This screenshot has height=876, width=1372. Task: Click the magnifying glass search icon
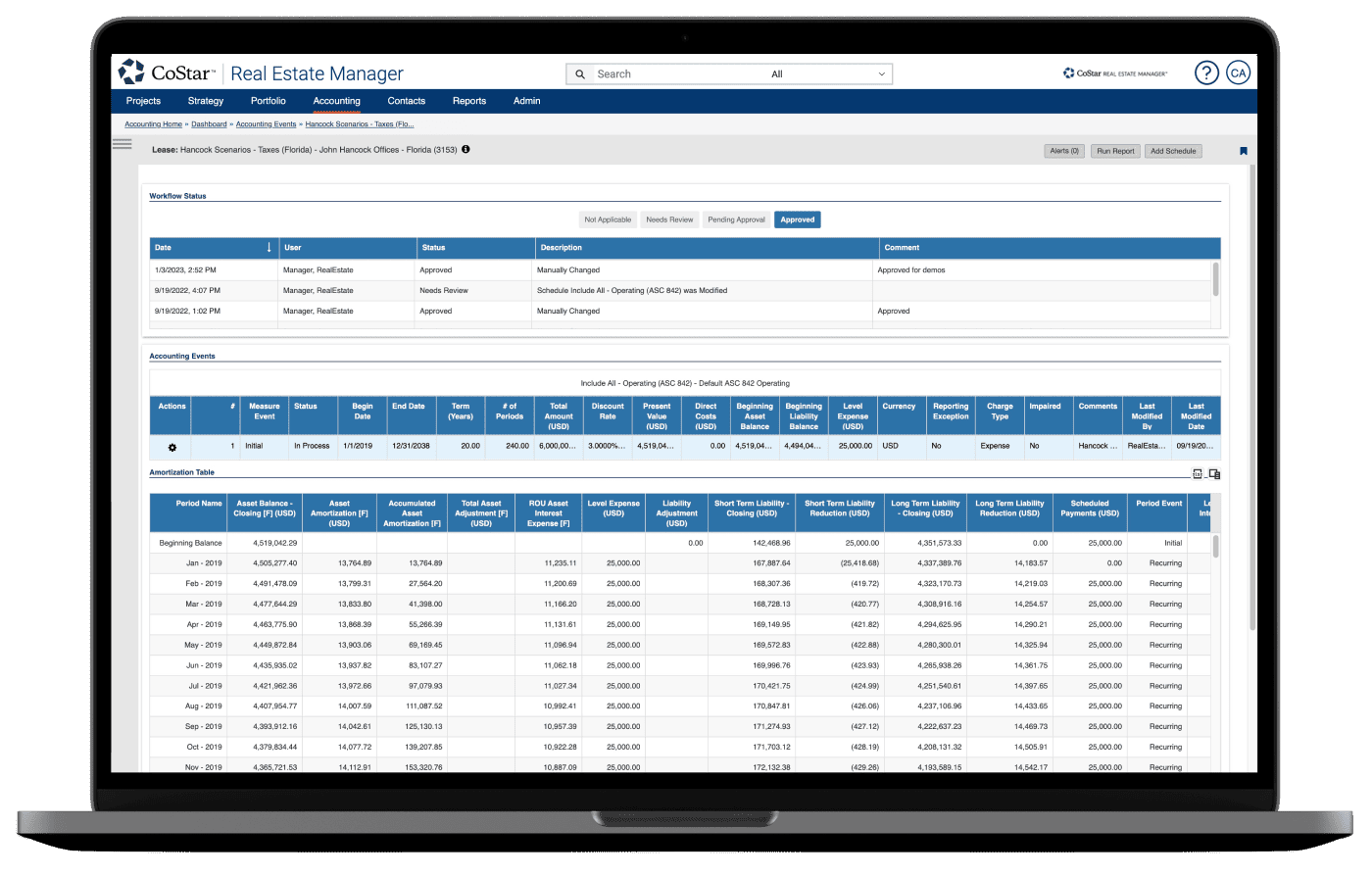[x=580, y=74]
